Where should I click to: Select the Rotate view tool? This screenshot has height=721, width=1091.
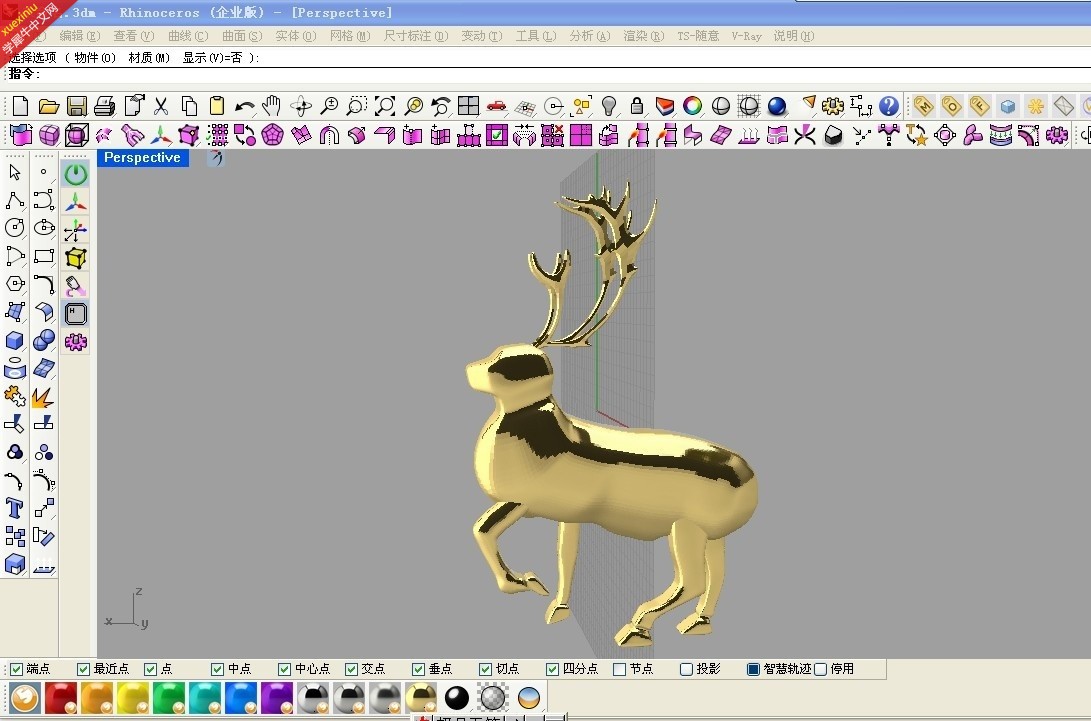(x=301, y=106)
